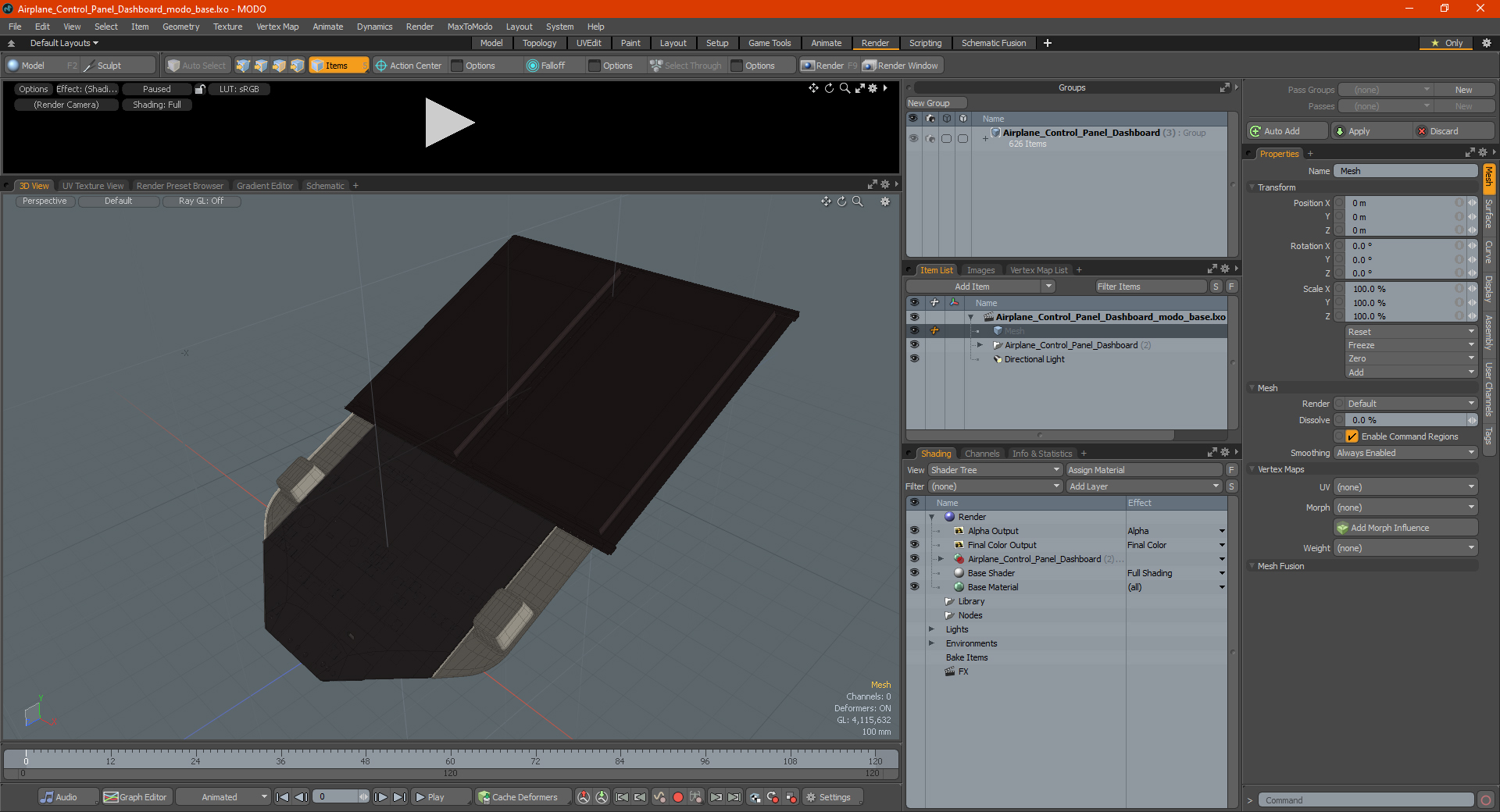1500x812 pixels.
Task: Toggle visibility of Directional Light item
Action: 914,359
